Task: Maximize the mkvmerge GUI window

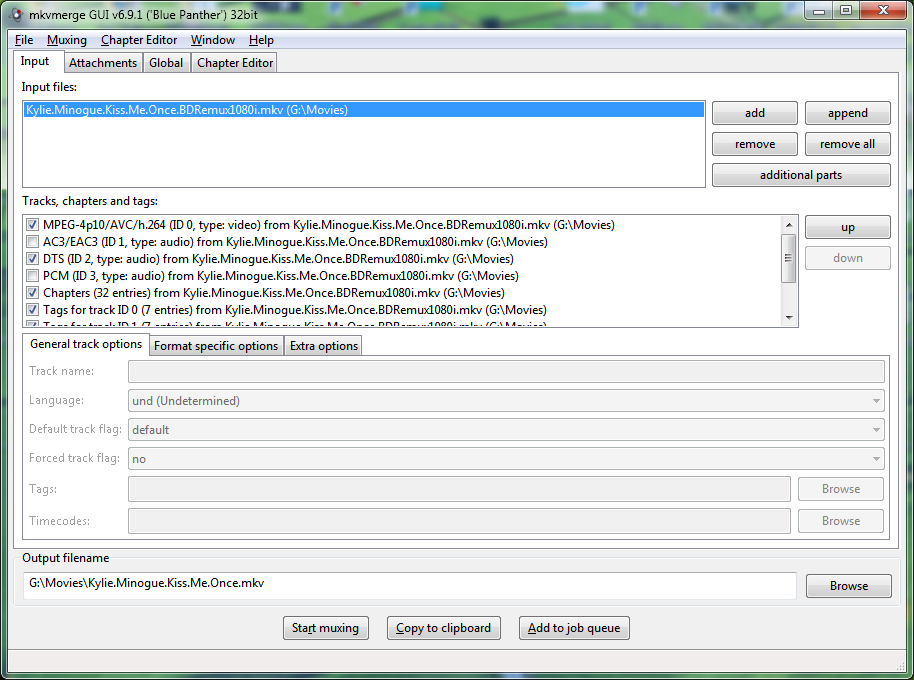Action: pos(846,10)
